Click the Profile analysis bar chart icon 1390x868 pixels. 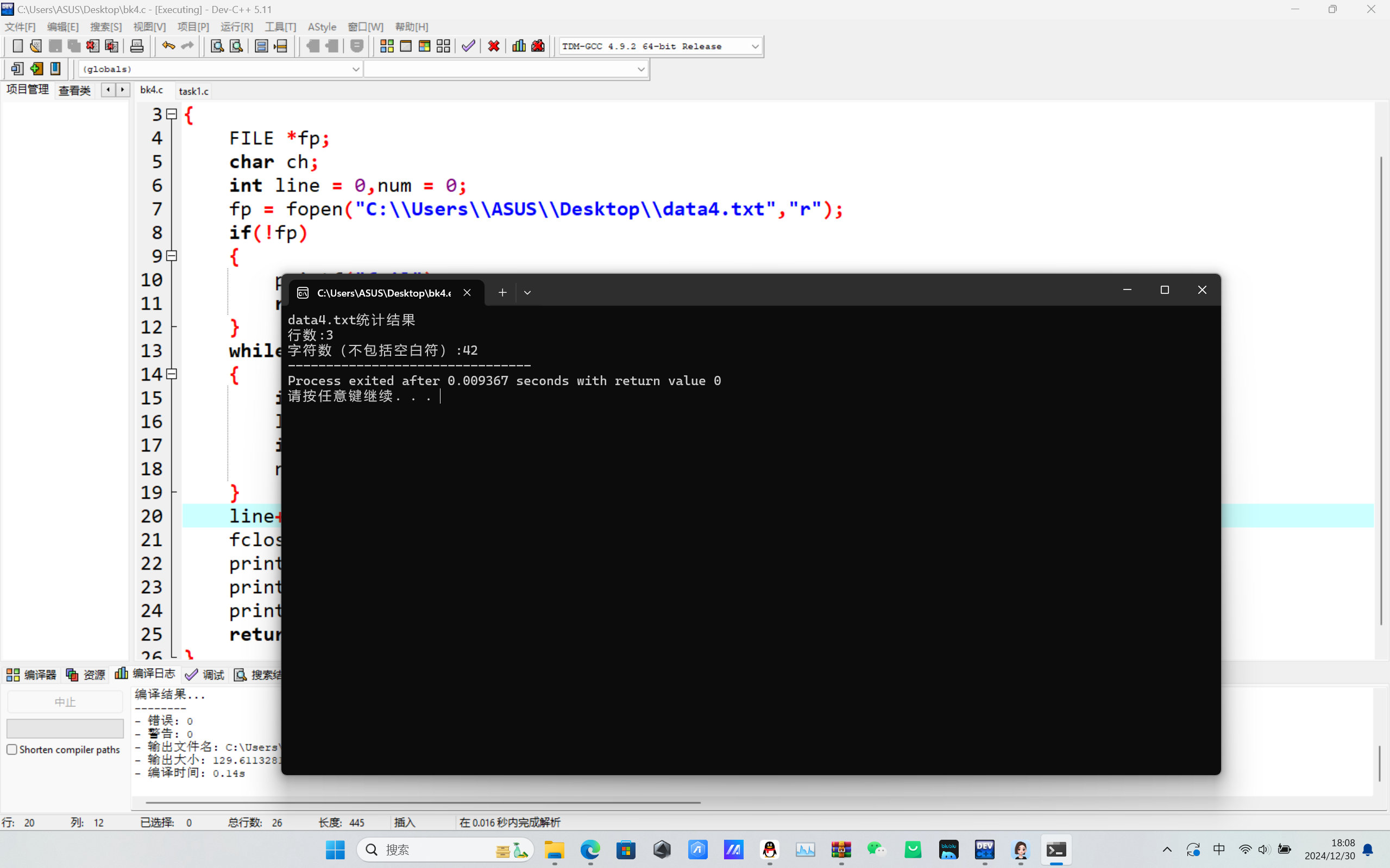519,46
